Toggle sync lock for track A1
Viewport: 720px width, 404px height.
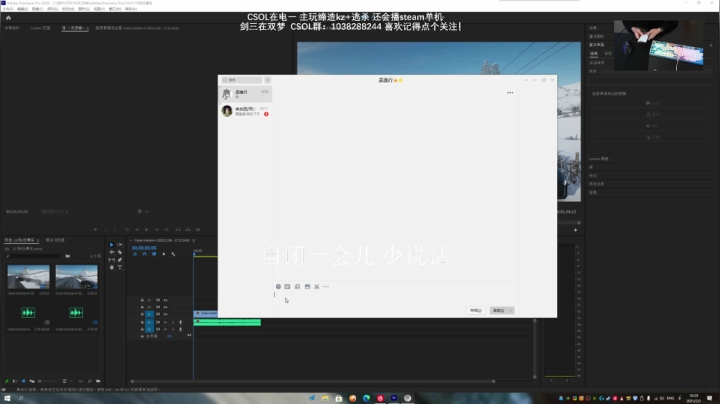158,322
